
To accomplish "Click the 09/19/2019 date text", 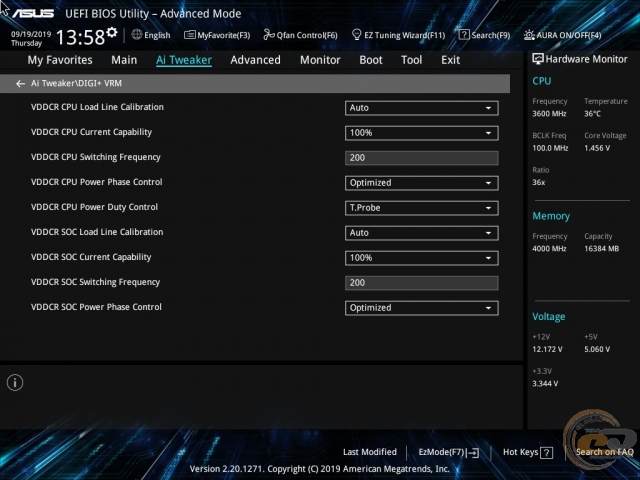I will click(31, 34).
